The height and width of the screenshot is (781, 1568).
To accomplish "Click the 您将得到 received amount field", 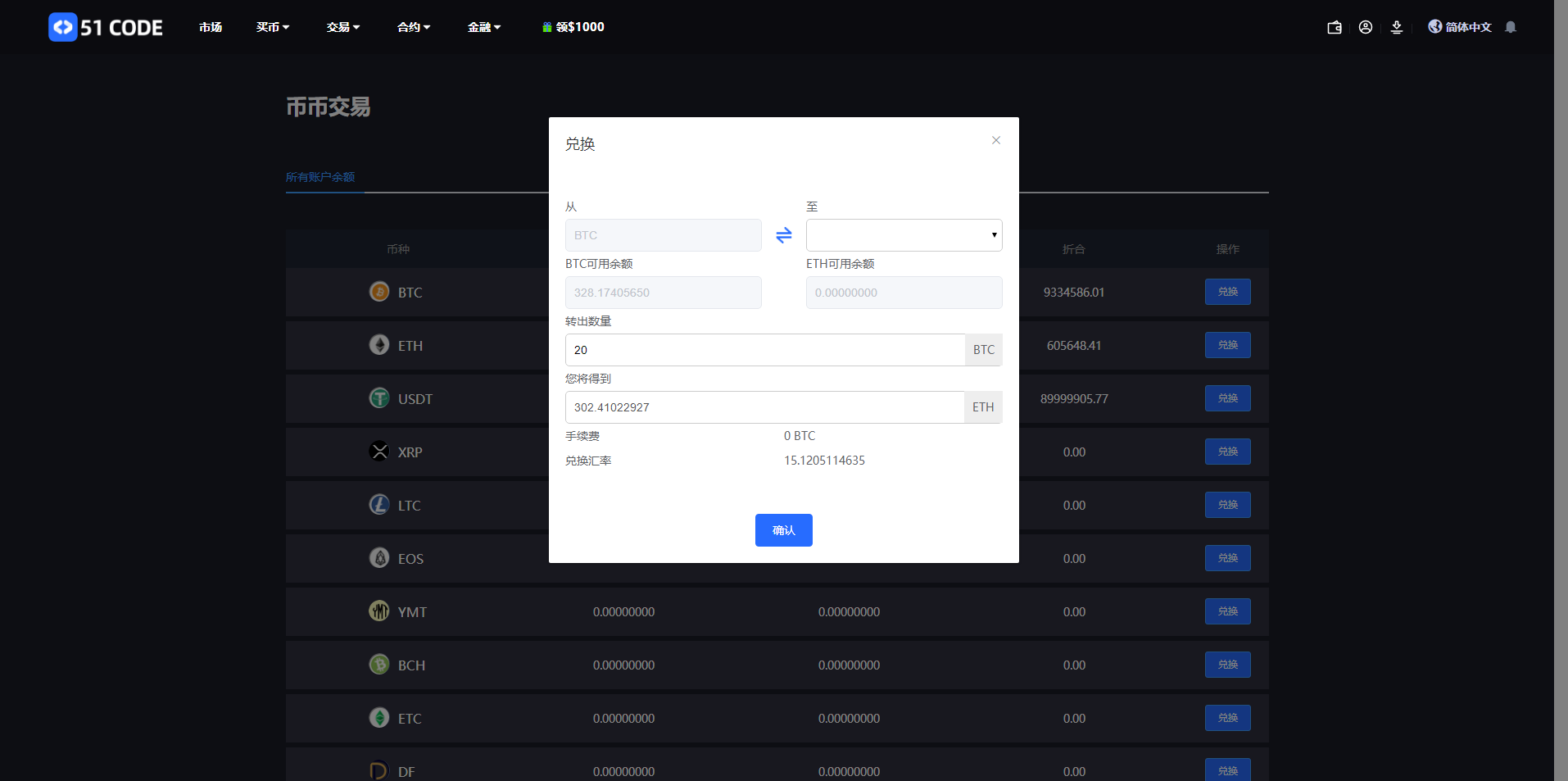I will pyautogui.click(x=765, y=407).
